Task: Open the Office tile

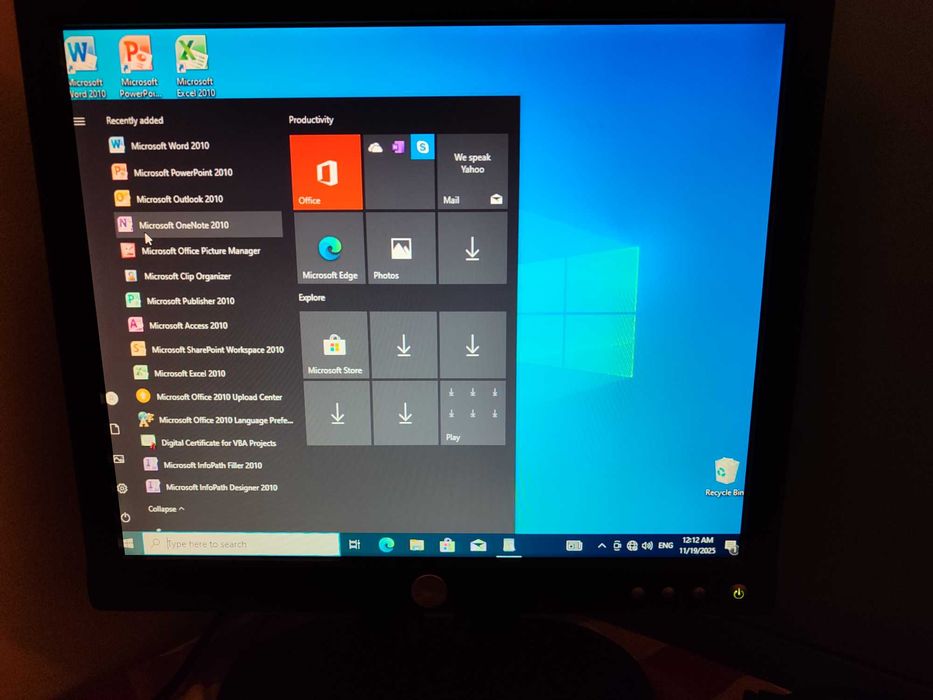Action: point(326,171)
